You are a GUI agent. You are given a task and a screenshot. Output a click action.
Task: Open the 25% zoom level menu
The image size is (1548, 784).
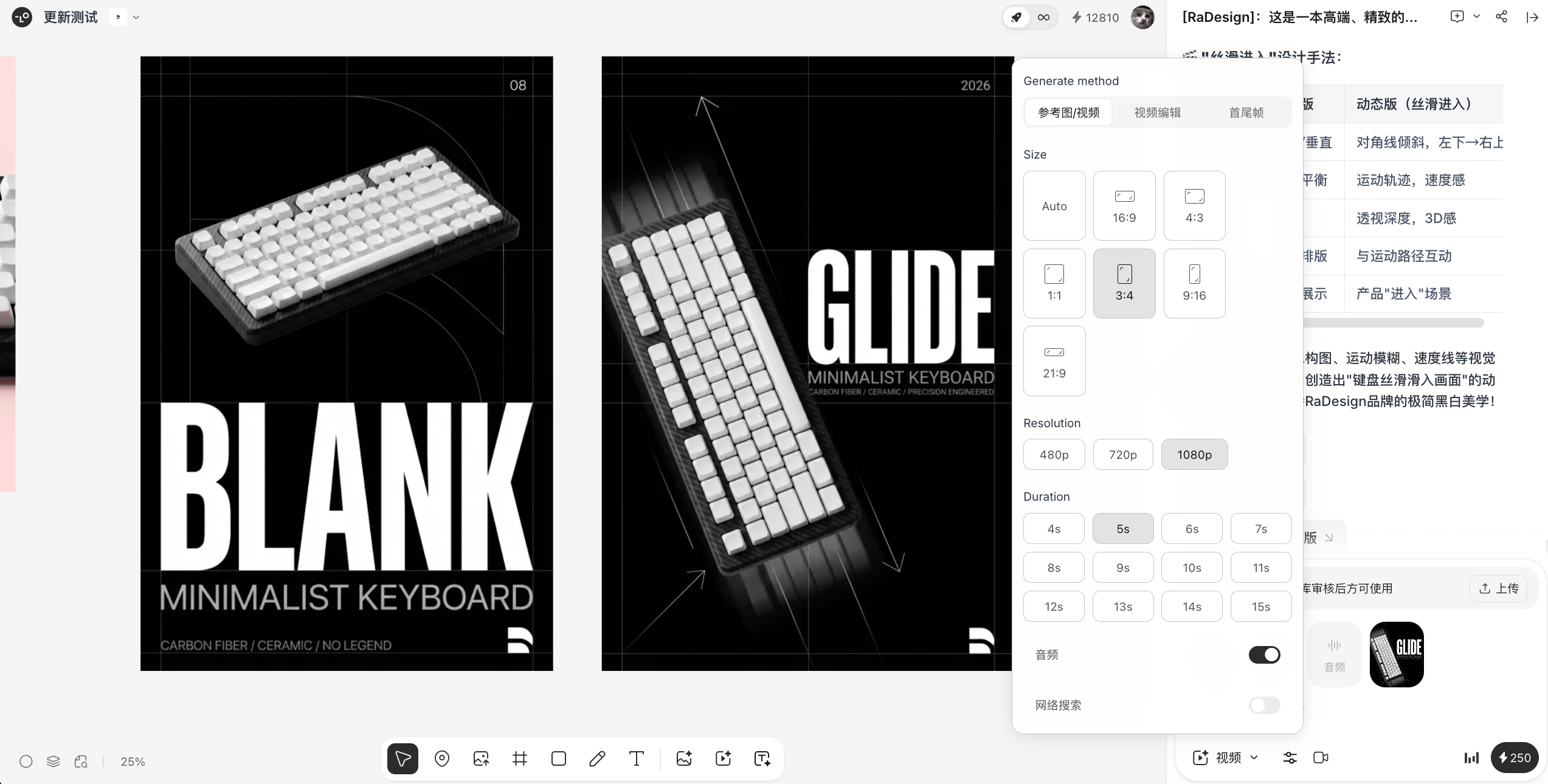(133, 762)
